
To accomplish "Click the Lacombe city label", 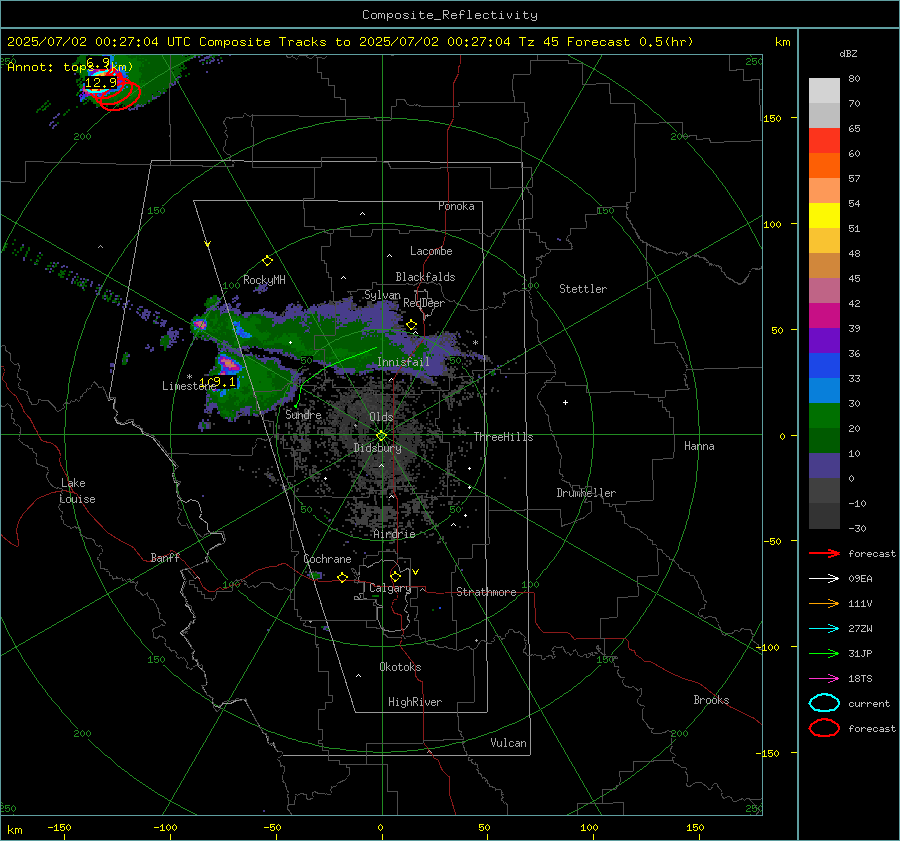I will click(431, 251).
